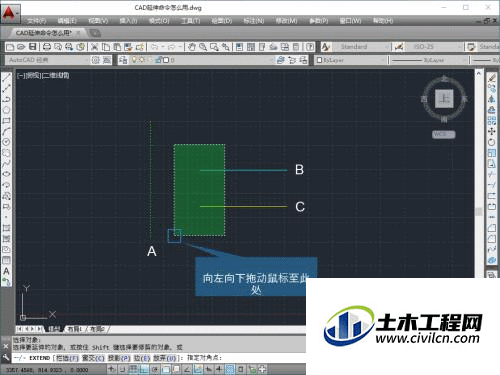Open the AutoCAD 经典 workspace dropdown
The image size is (500, 375).
click(47, 60)
